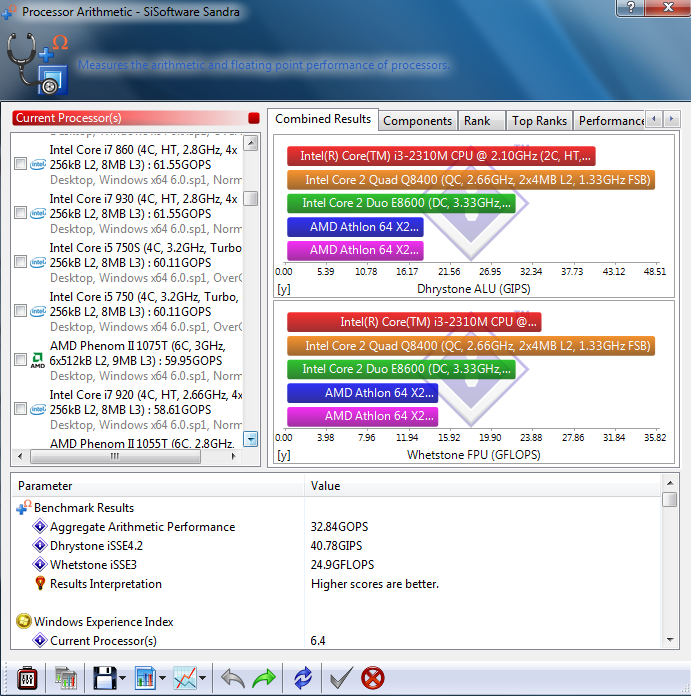The image size is (691, 696).
Task: Click the processor list scroll up arrow
Action: (251, 143)
